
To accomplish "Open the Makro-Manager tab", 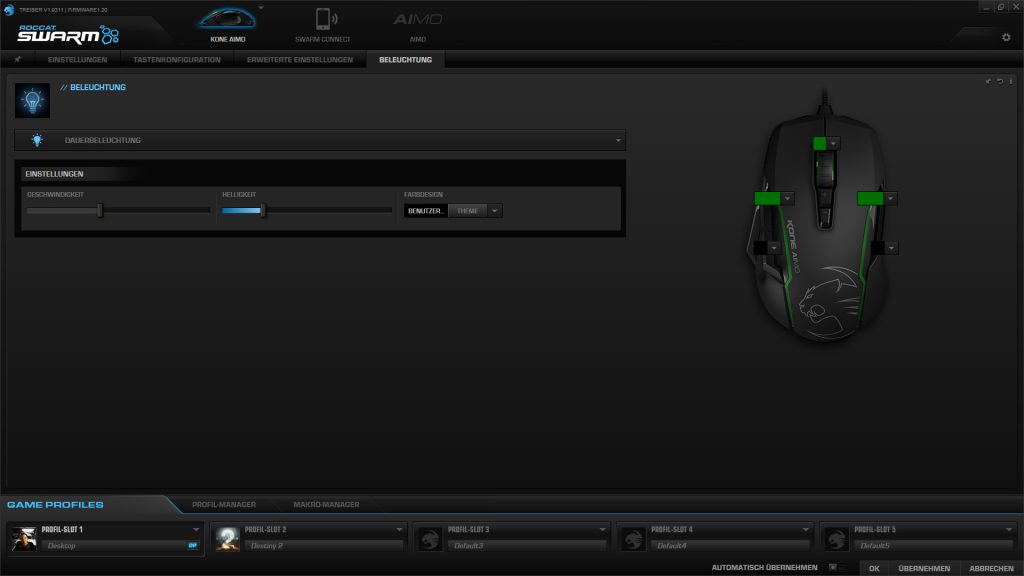I will point(327,505).
